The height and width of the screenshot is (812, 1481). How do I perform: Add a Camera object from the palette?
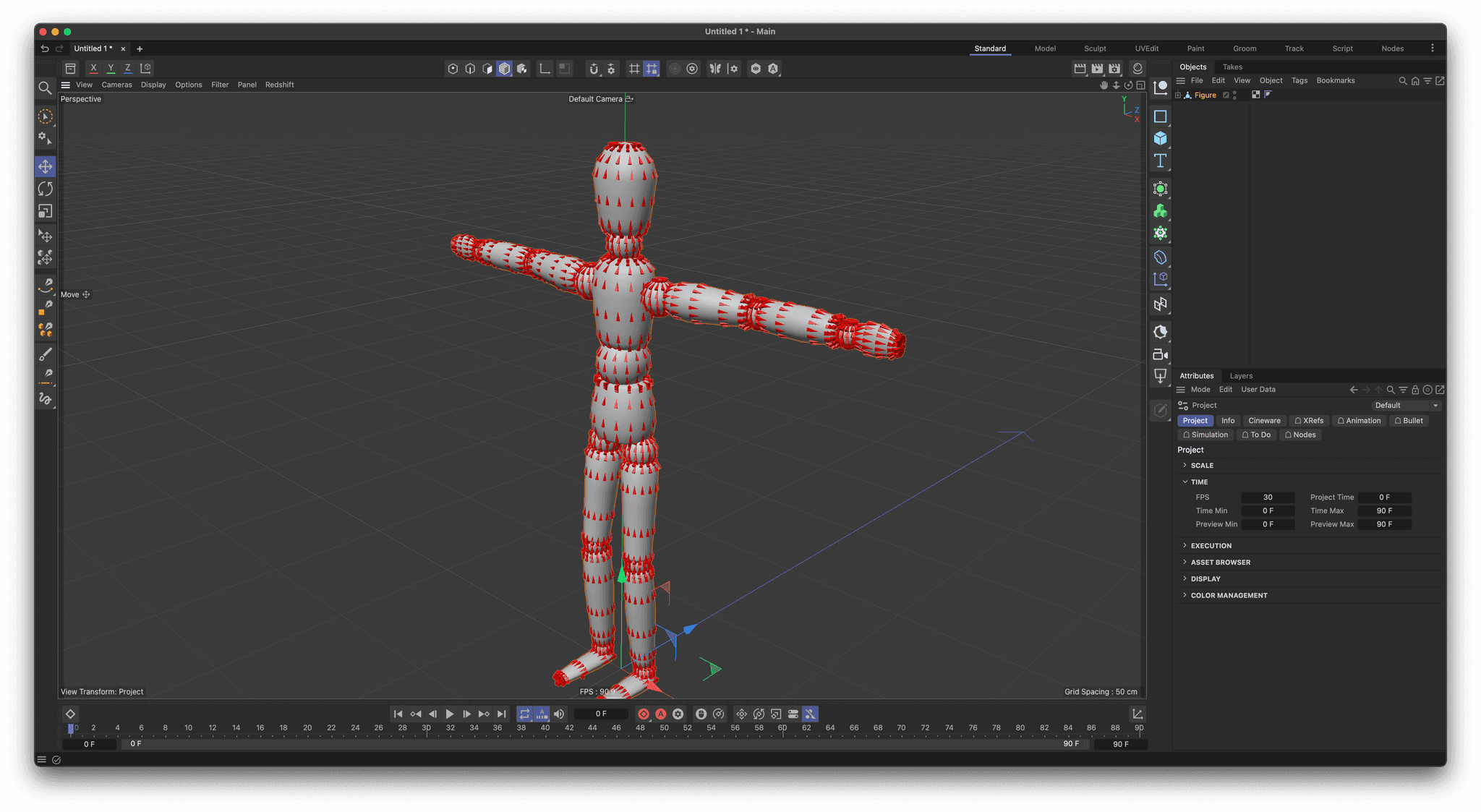[1160, 354]
